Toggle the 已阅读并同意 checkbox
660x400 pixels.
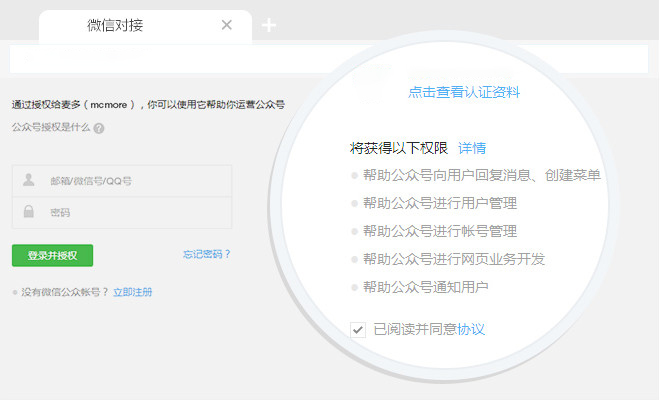click(358, 329)
